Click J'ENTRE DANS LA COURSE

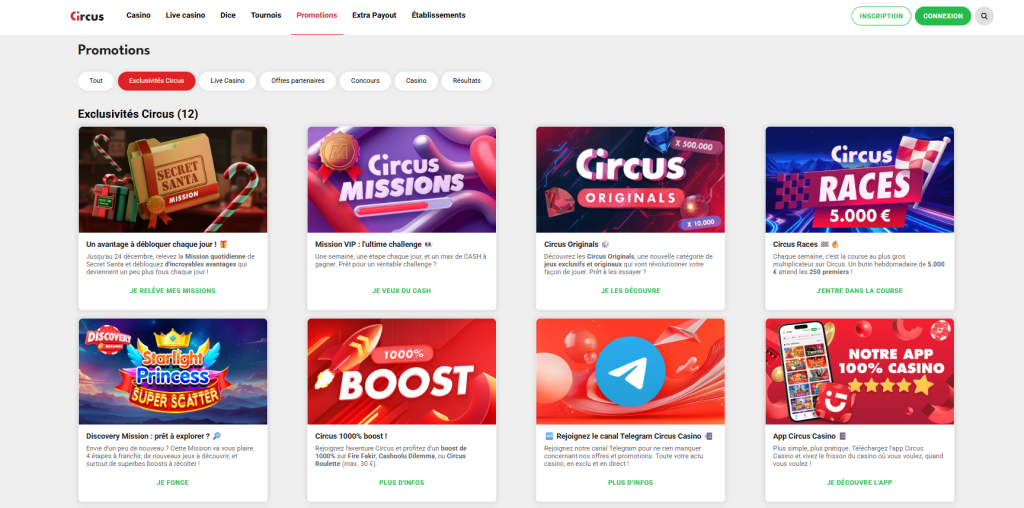[859, 291]
